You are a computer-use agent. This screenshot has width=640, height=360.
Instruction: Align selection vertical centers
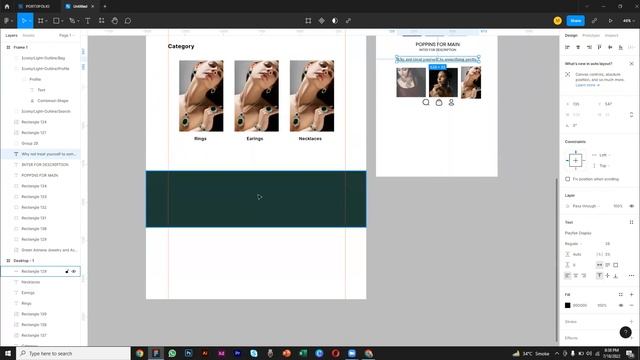pos(610,47)
